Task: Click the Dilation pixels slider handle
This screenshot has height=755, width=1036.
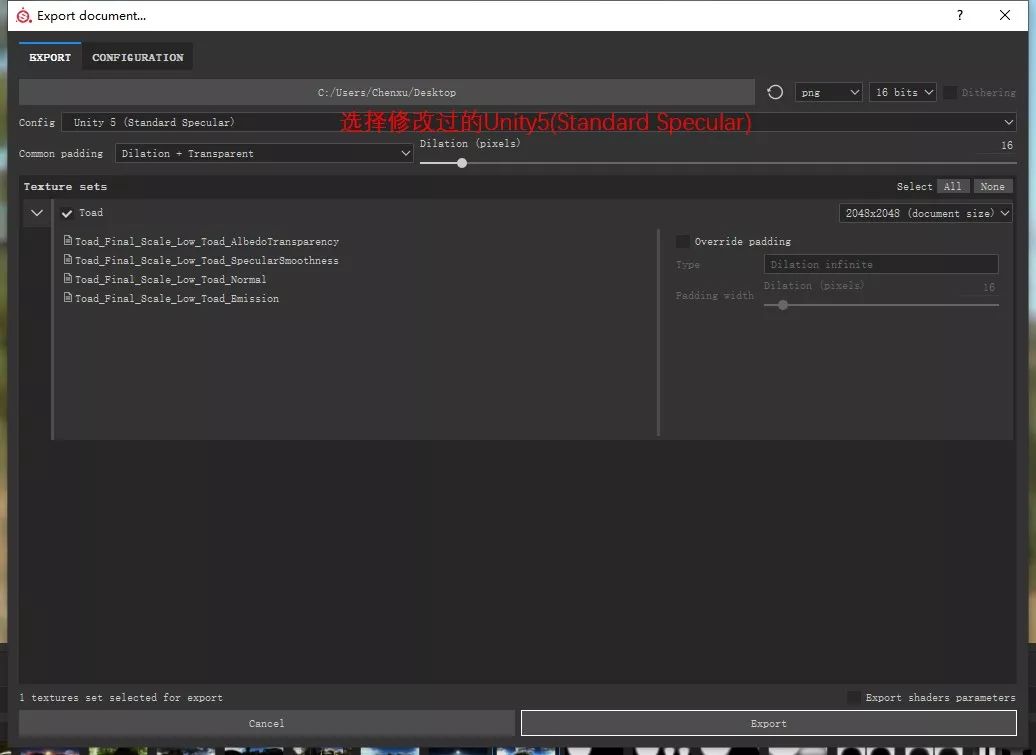Action: [x=461, y=163]
